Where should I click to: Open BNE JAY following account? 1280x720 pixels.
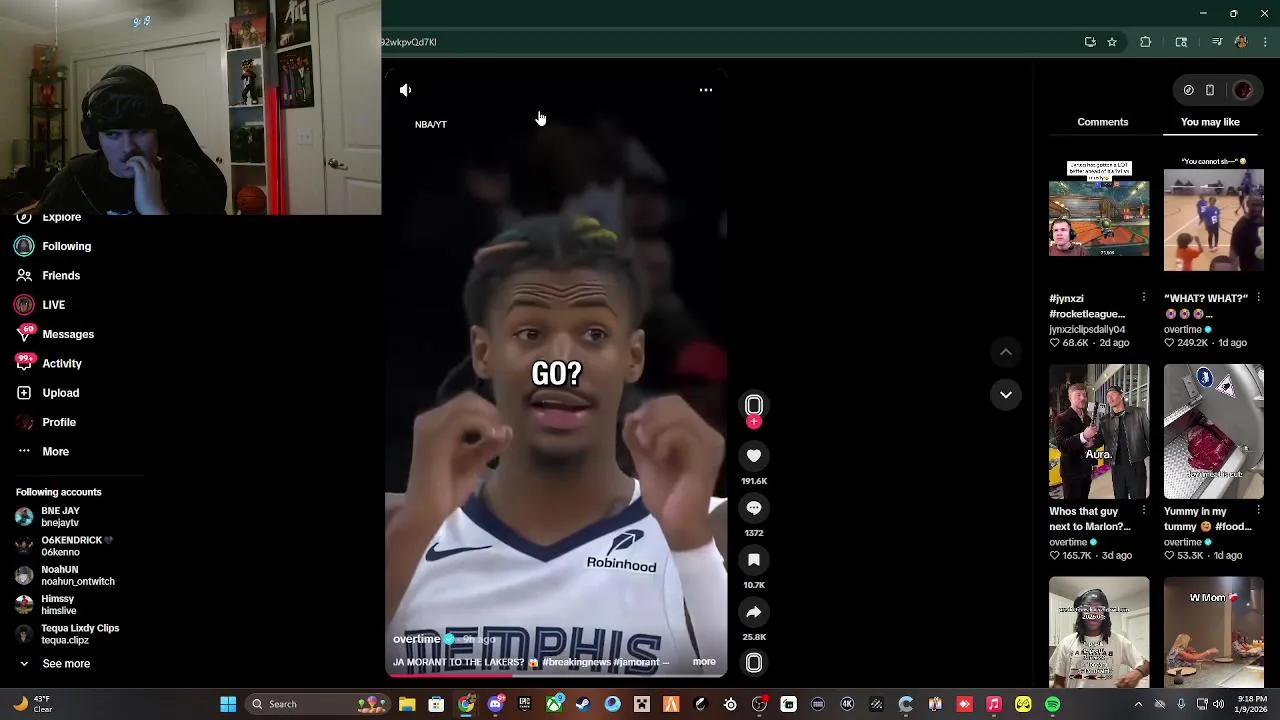pyautogui.click(x=48, y=517)
